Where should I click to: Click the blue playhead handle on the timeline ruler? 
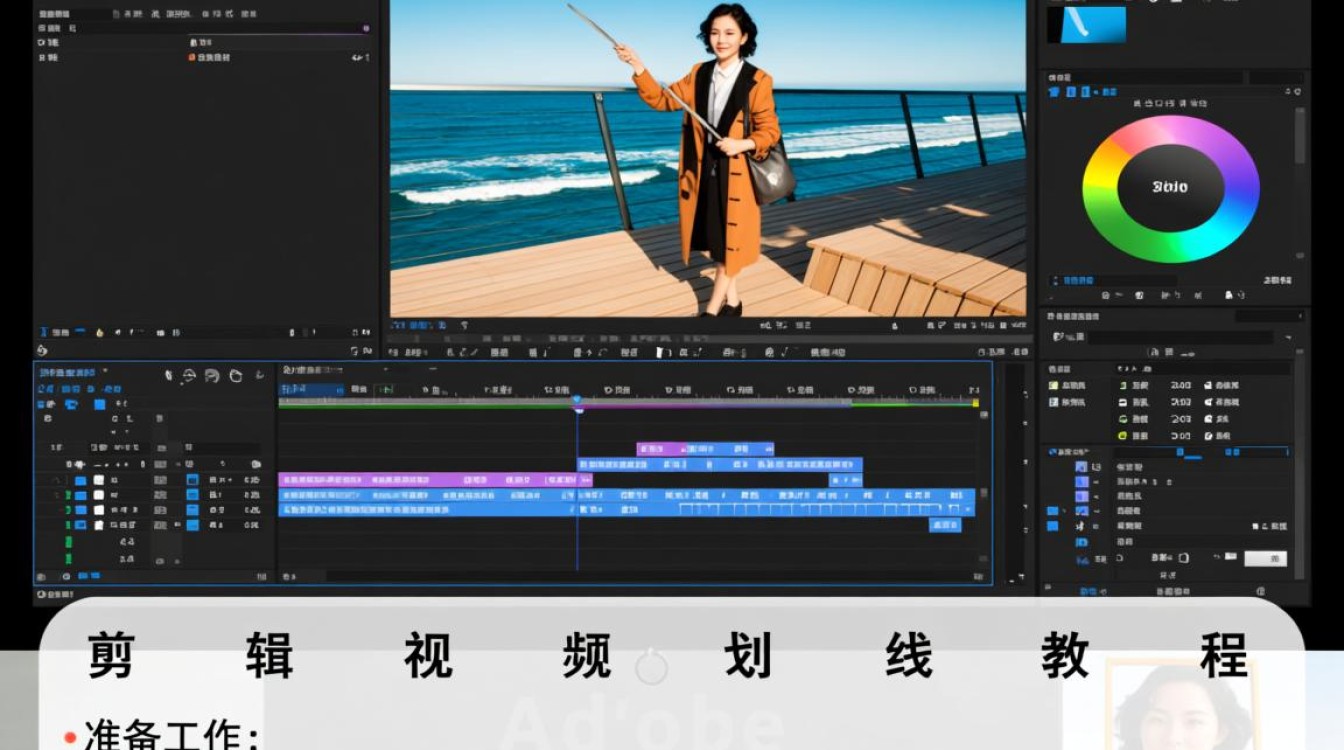(577, 400)
